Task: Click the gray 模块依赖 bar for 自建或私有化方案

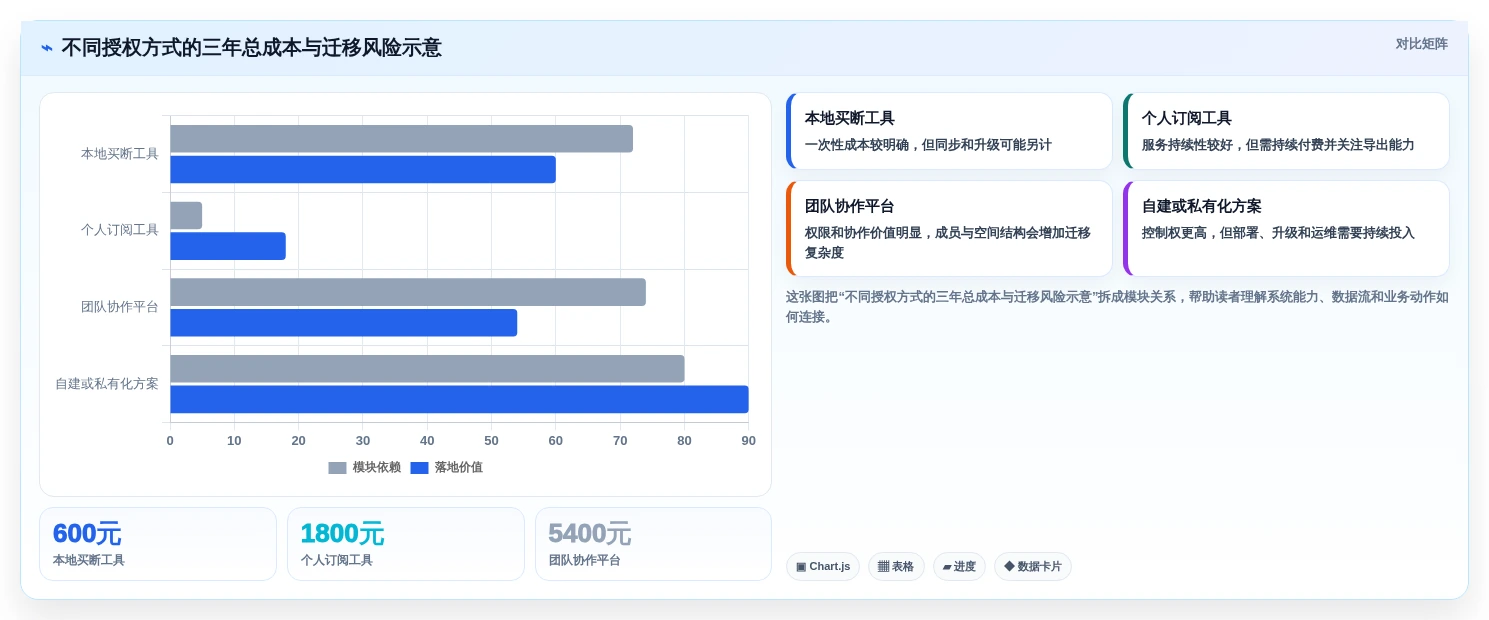Action: point(427,369)
